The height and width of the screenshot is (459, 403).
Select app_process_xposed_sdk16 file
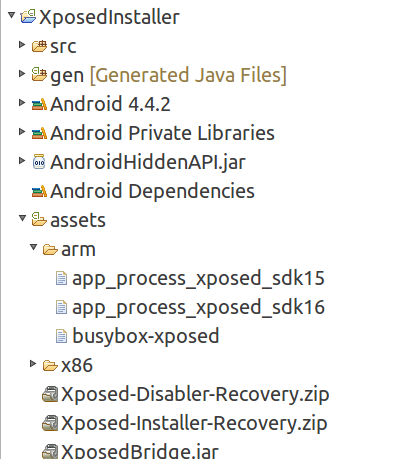click(x=198, y=308)
